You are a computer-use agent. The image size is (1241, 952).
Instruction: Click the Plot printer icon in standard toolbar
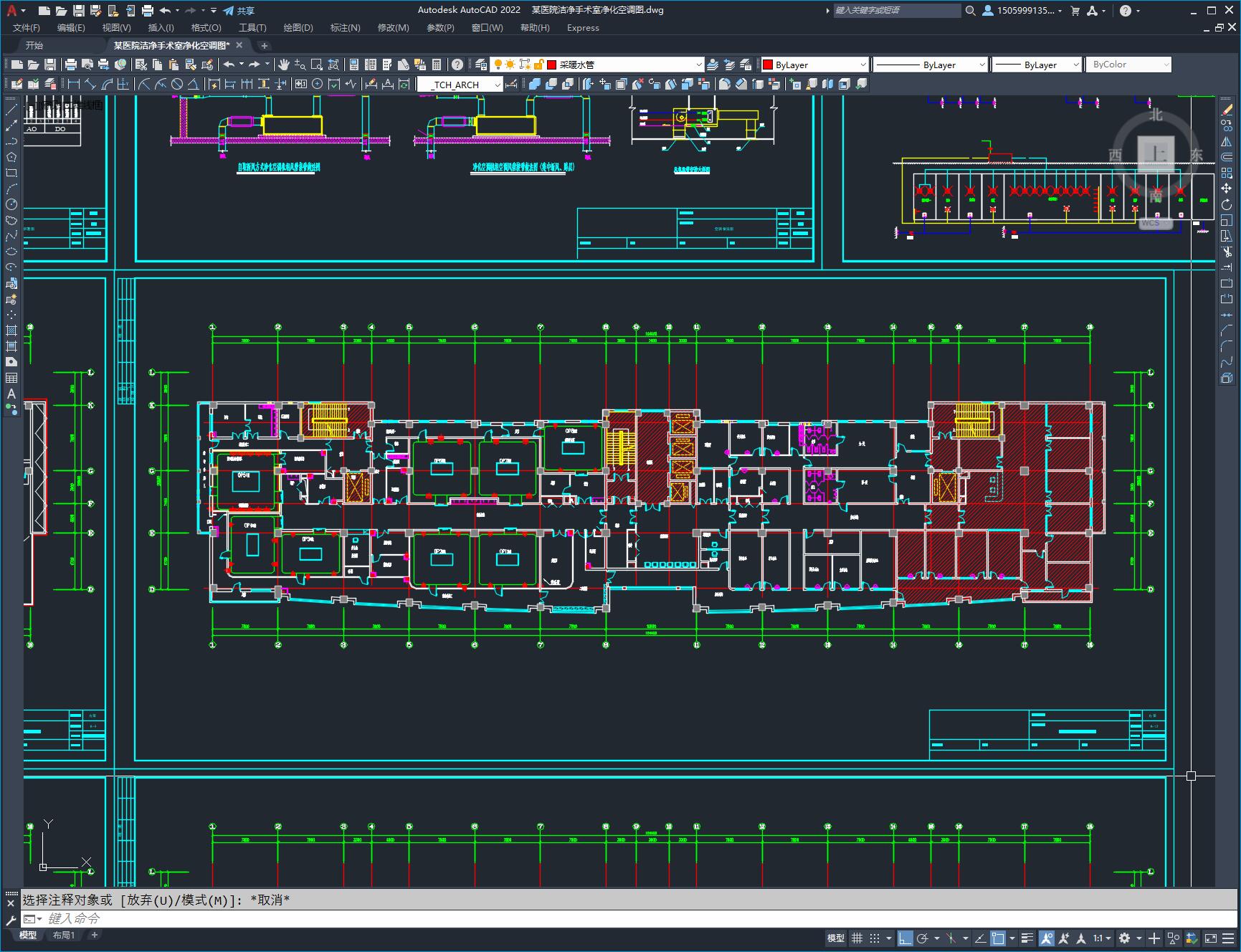coord(71,65)
